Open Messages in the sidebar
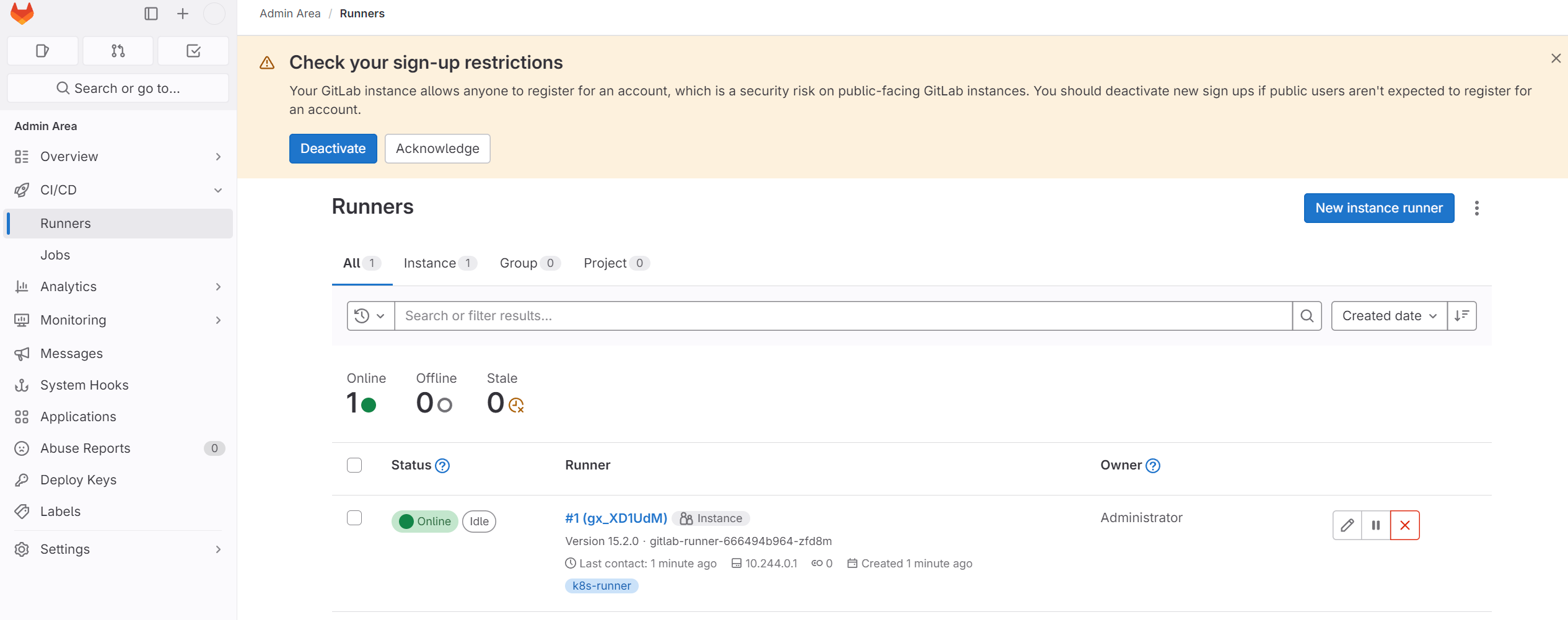 click(118, 354)
